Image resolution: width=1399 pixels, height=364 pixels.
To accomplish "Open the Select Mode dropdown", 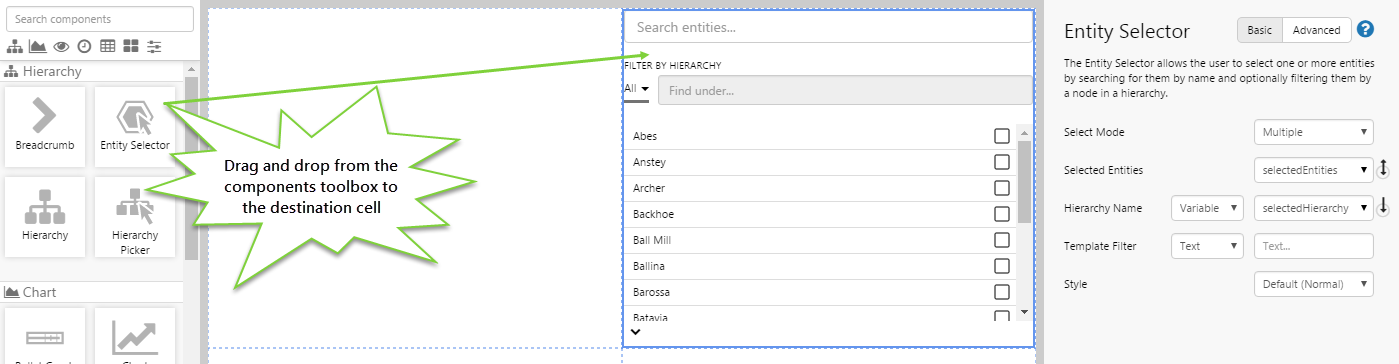I will [x=1314, y=132].
